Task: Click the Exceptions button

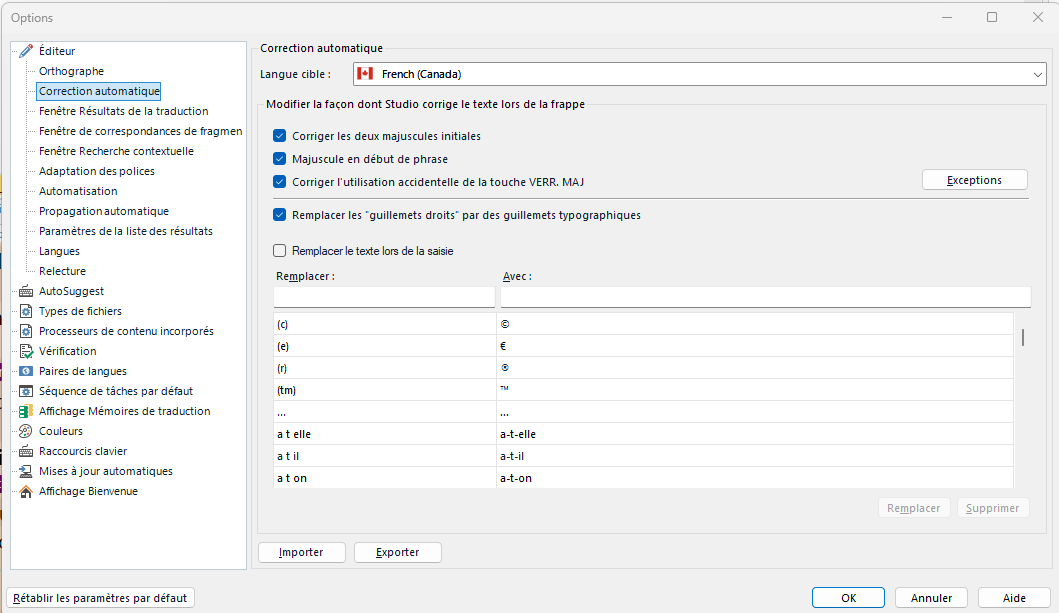Action: 974,179
